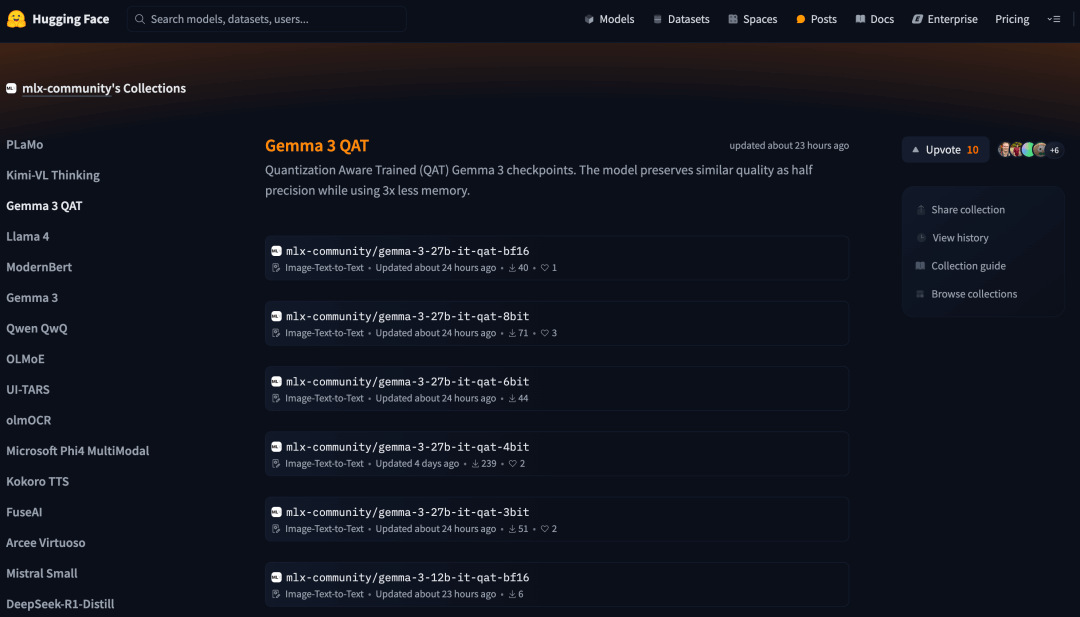Click the Posts nav item
Image resolution: width=1080 pixels, height=617 pixels.
point(816,19)
